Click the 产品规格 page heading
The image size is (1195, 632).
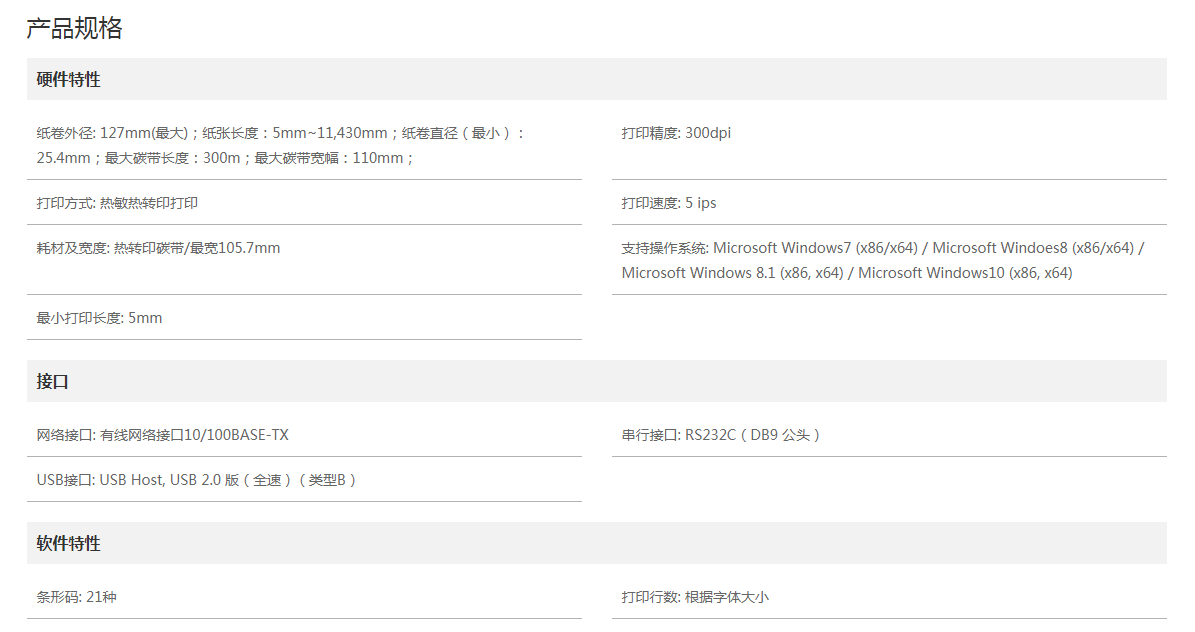75,28
